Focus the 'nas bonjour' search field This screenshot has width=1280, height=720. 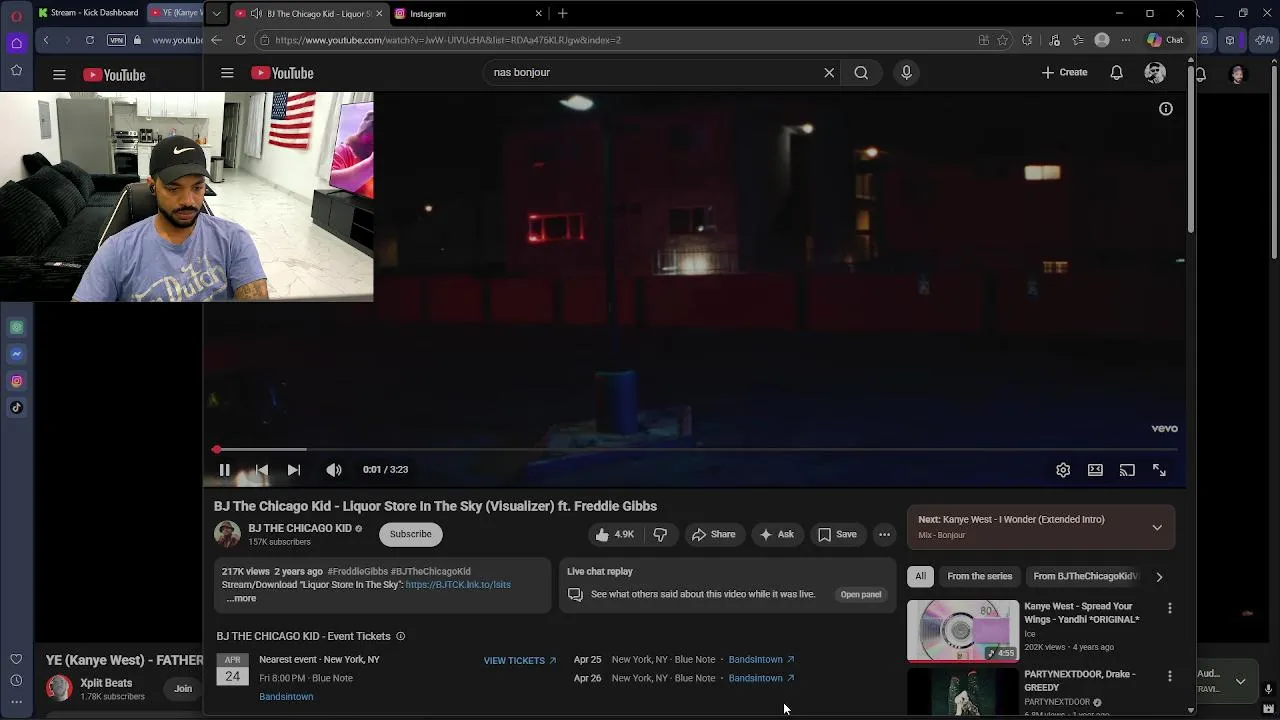(x=650, y=72)
